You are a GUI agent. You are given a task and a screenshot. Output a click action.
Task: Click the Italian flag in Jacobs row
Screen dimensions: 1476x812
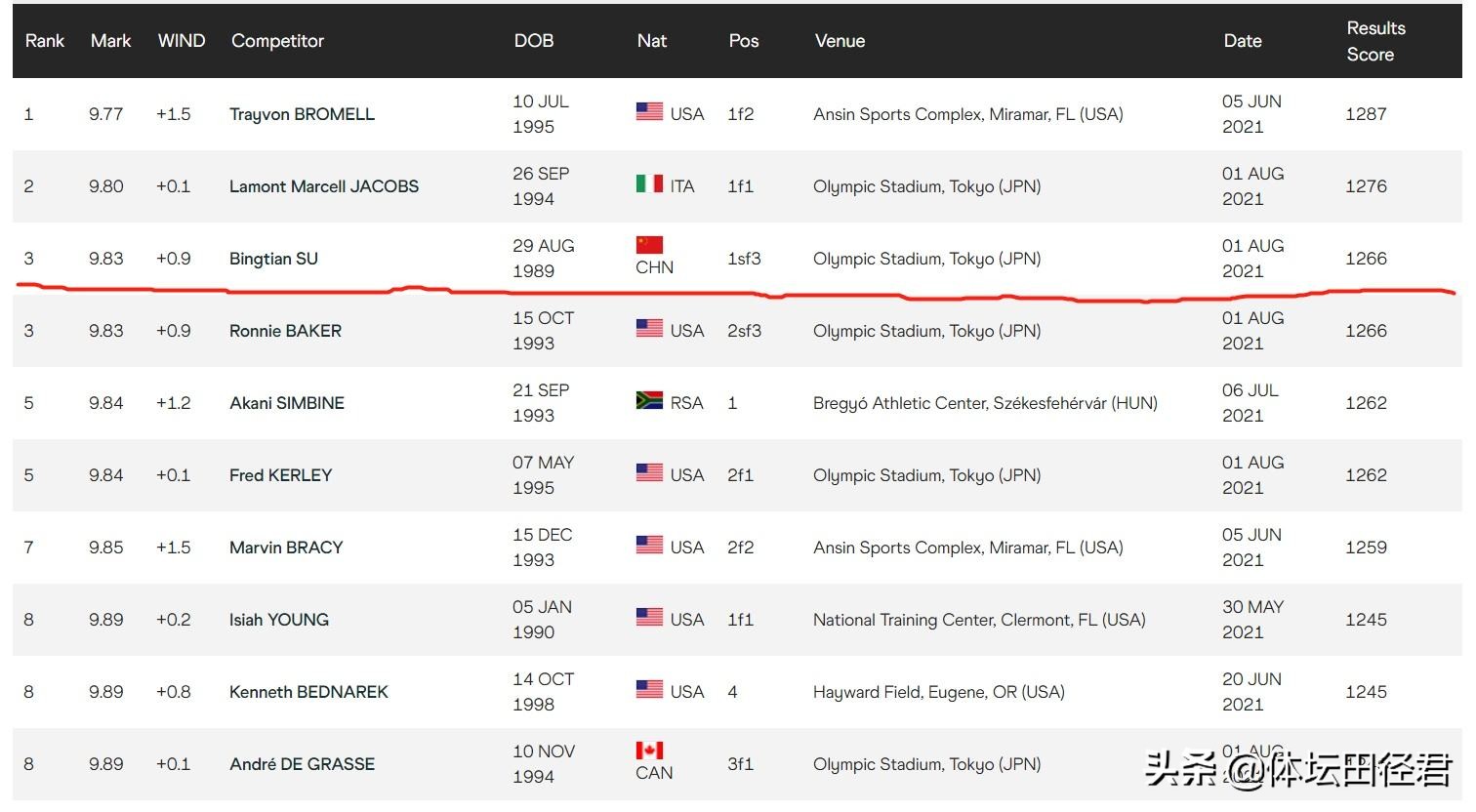tap(649, 184)
